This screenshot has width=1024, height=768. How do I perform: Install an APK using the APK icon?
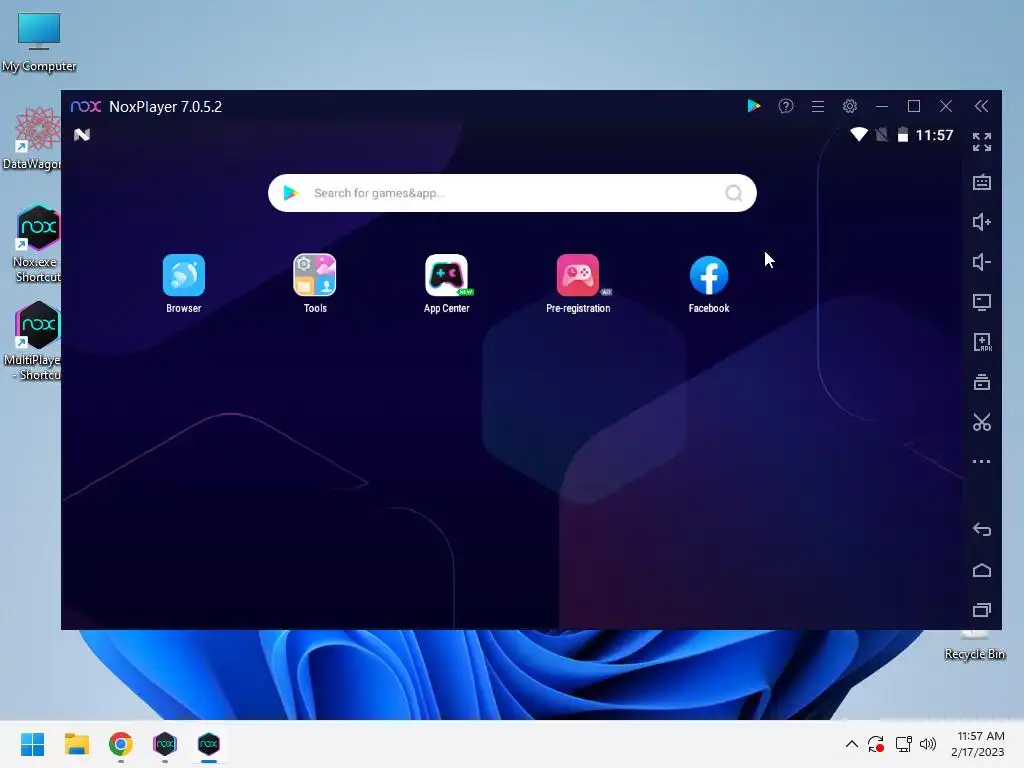tap(982, 342)
